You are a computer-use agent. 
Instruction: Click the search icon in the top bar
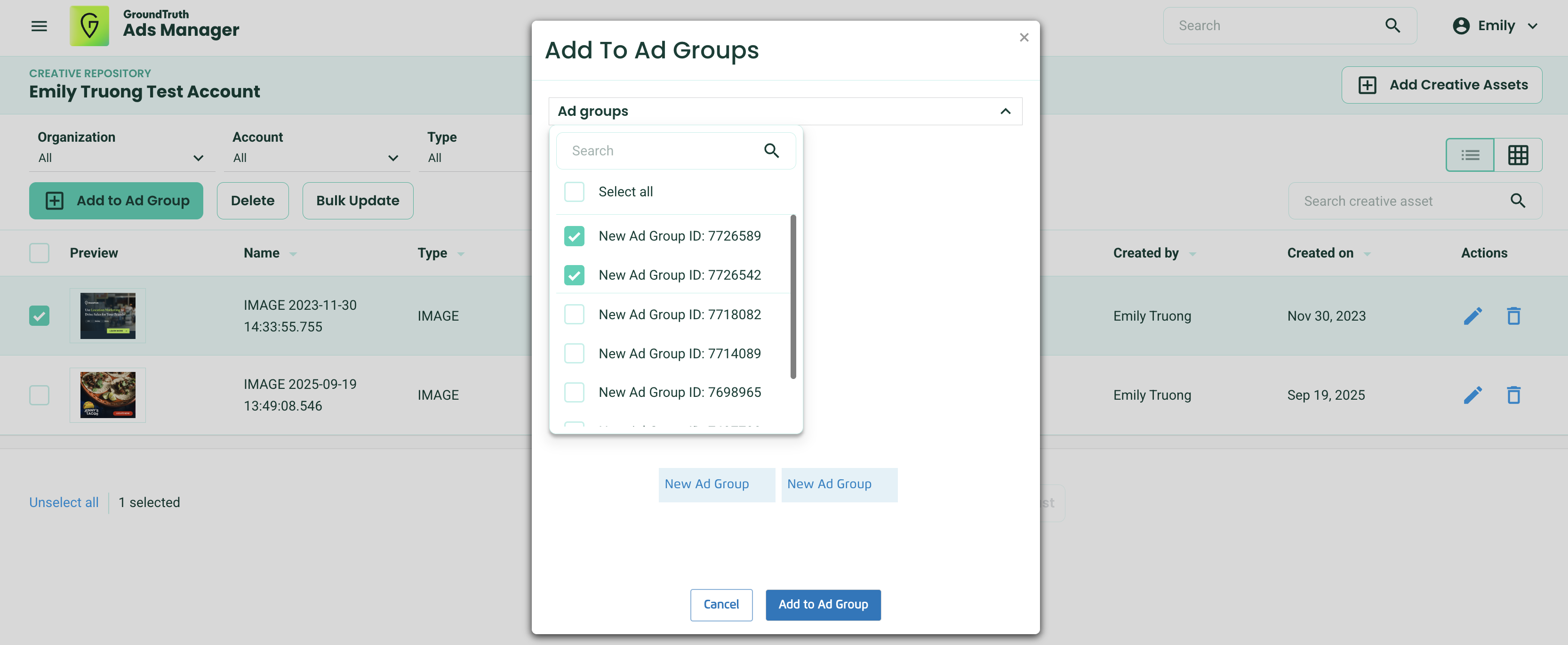[1392, 25]
